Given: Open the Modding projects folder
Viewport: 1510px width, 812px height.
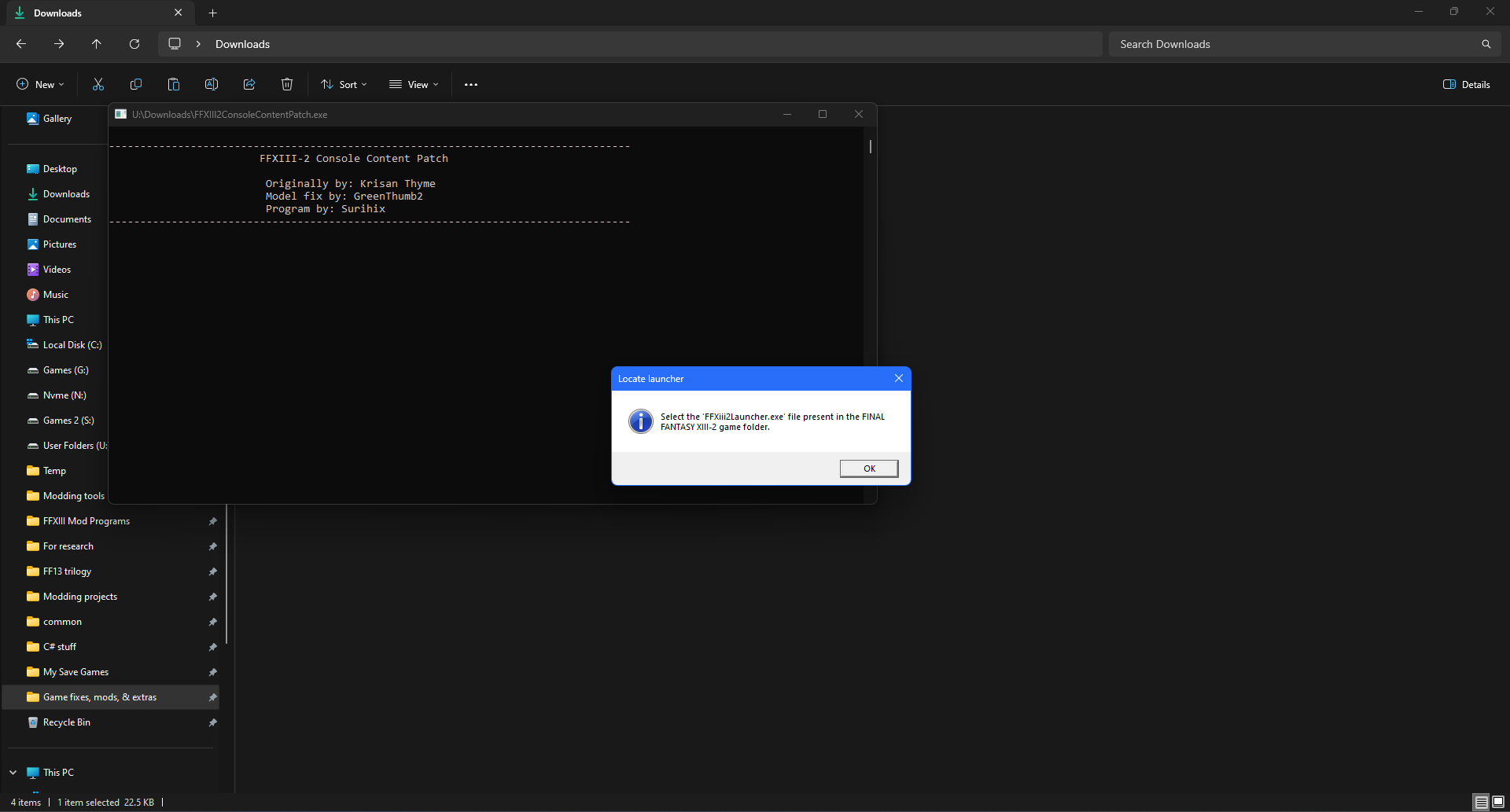Looking at the screenshot, I should point(79,597).
